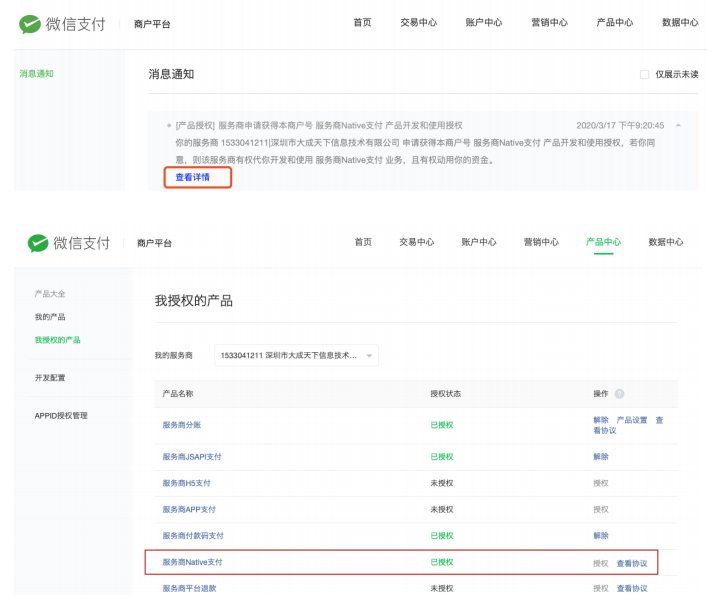This screenshot has height=607, width=724.
Task: Open the help question mark beside 操作
Action: click(619, 394)
